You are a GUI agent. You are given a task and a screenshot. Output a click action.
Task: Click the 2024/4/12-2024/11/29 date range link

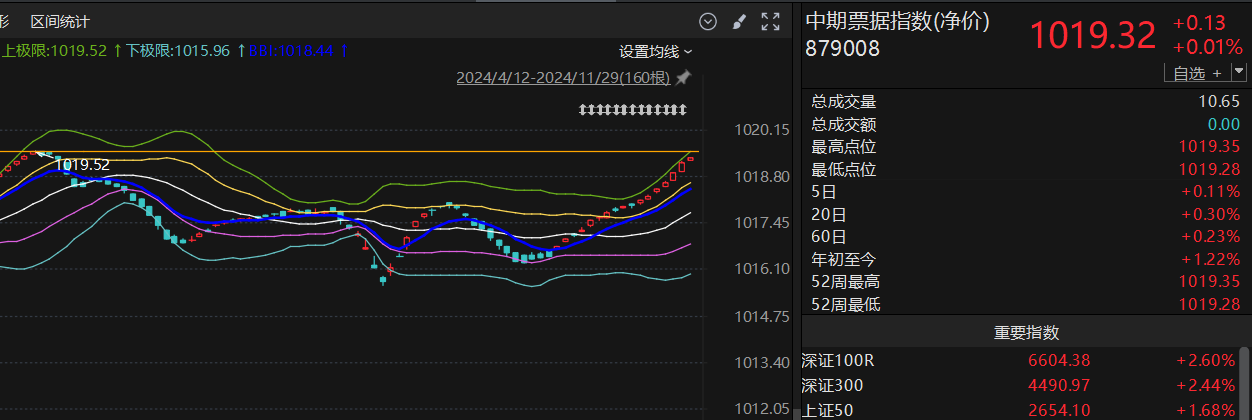click(x=564, y=77)
